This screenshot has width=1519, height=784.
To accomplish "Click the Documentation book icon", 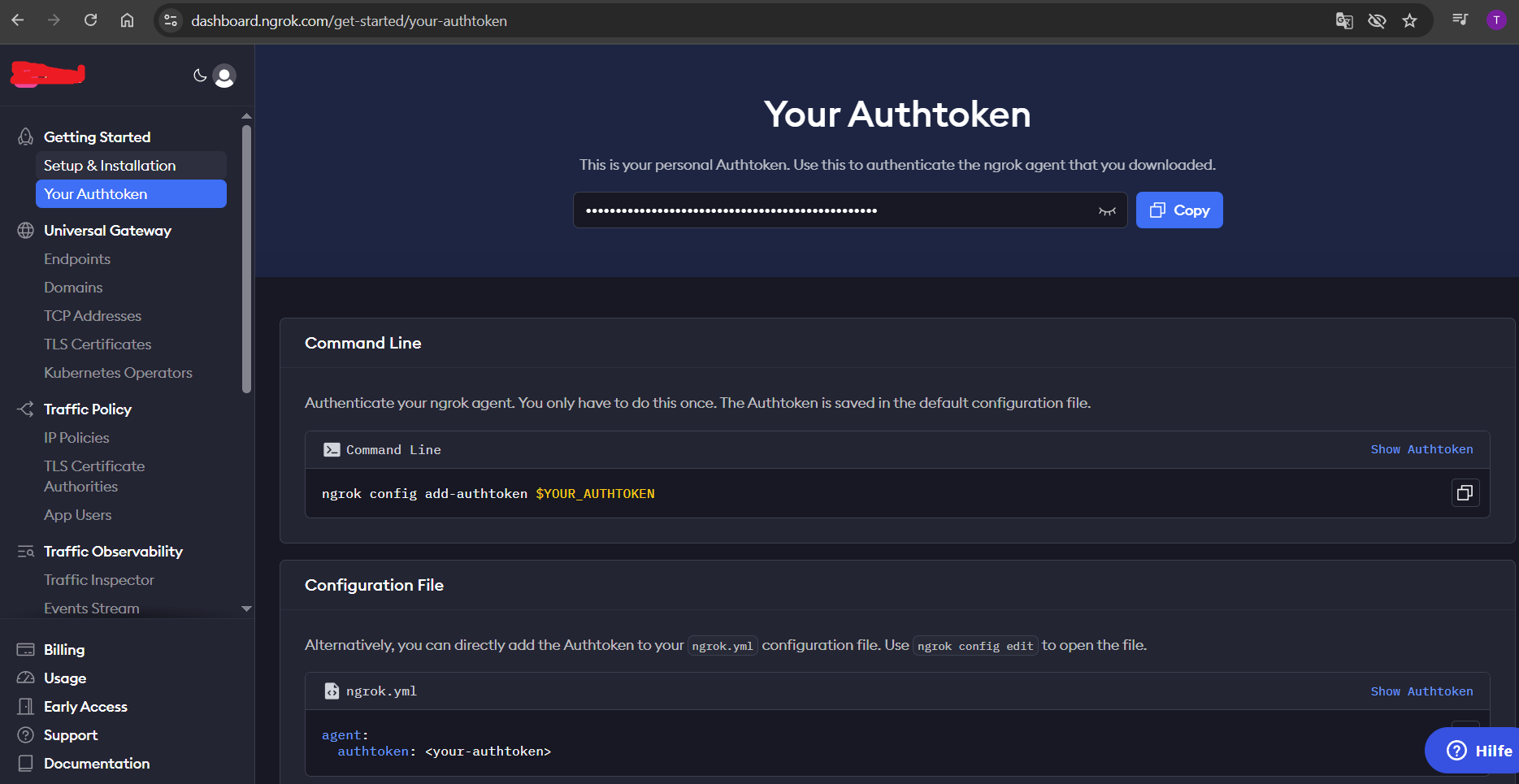I will click(26, 763).
